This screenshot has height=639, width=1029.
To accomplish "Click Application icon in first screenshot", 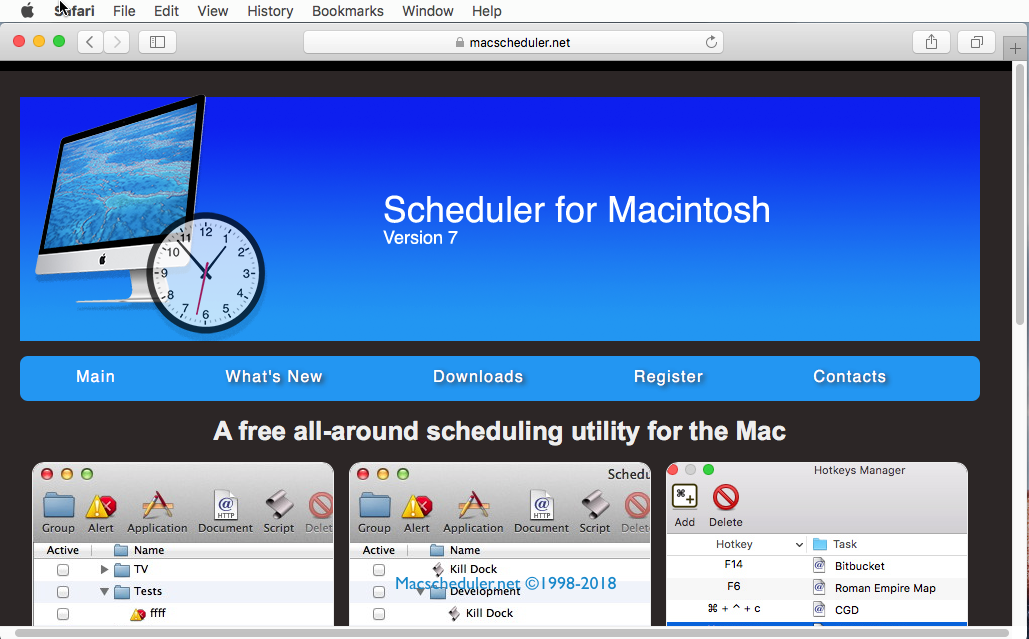I will click(158, 513).
